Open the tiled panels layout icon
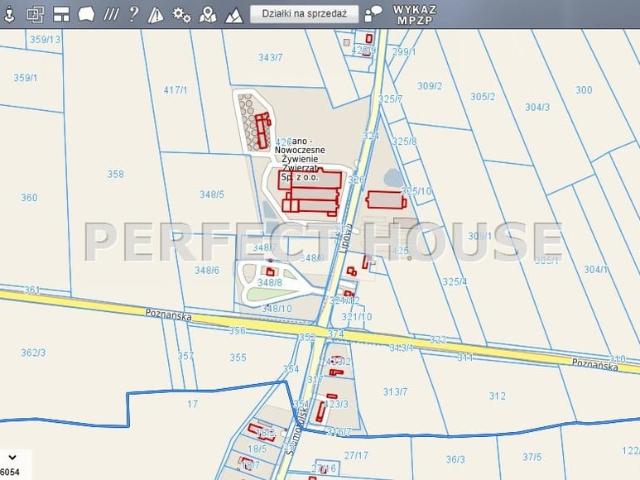Screen dimensions: 640x480 click(61, 15)
